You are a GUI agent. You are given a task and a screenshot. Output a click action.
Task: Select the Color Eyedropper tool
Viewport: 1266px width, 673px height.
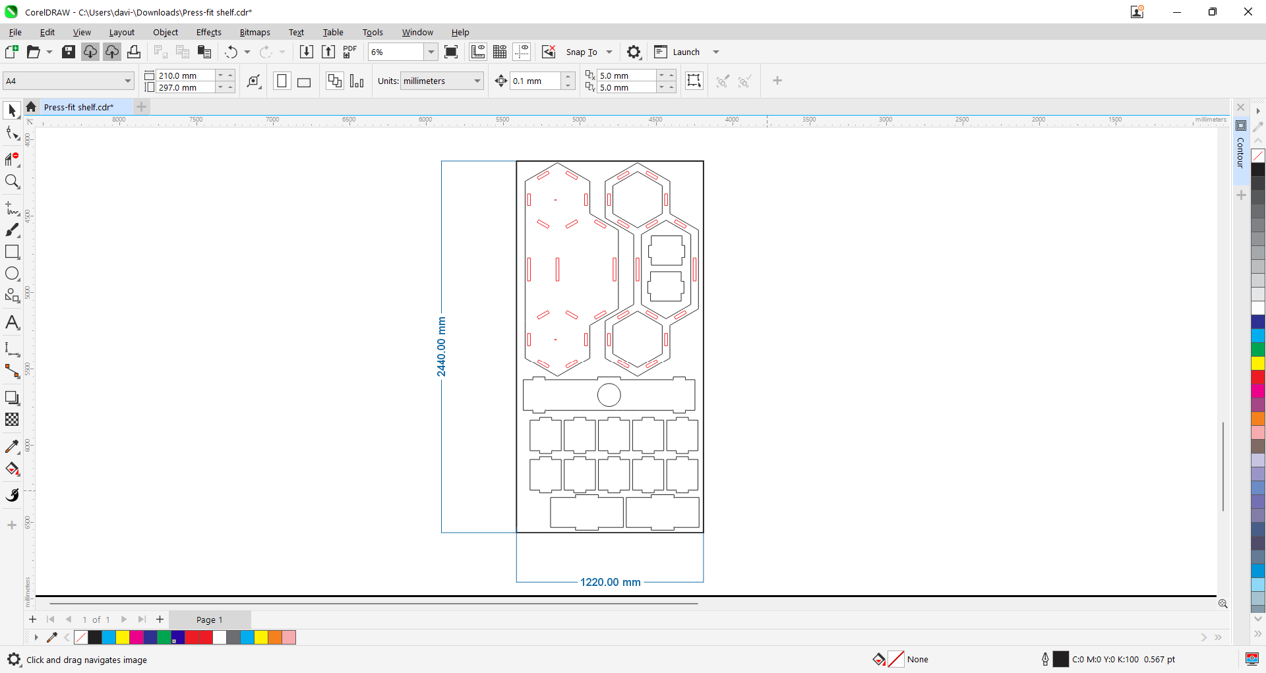coord(13,446)
